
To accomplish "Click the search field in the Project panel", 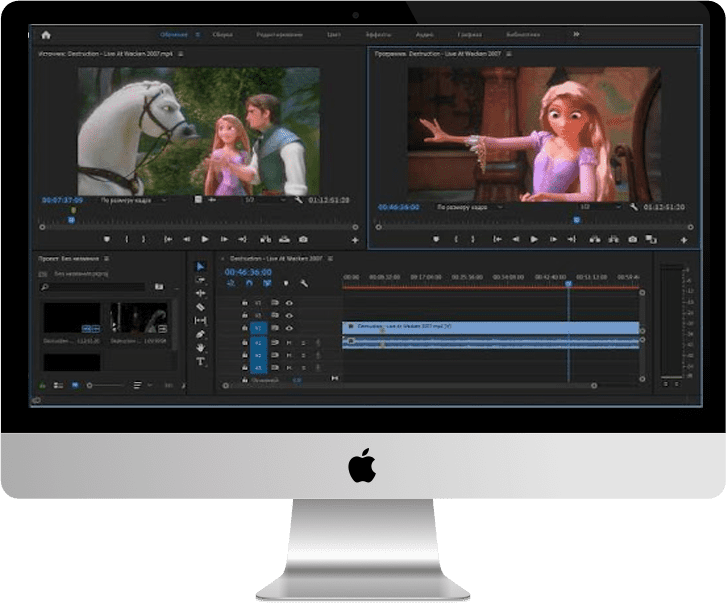I will [x=96, y=287].
